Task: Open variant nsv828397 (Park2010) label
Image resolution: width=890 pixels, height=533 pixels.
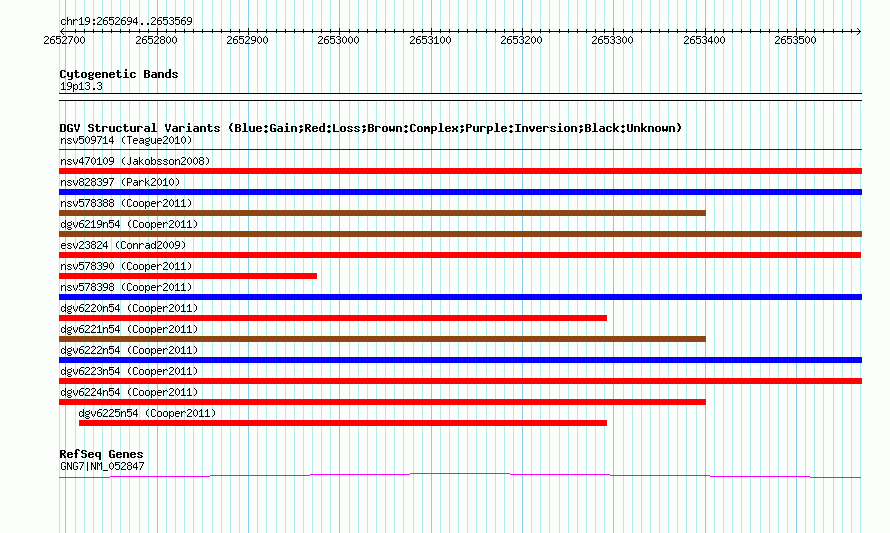Action: click(x=120, y=182)
